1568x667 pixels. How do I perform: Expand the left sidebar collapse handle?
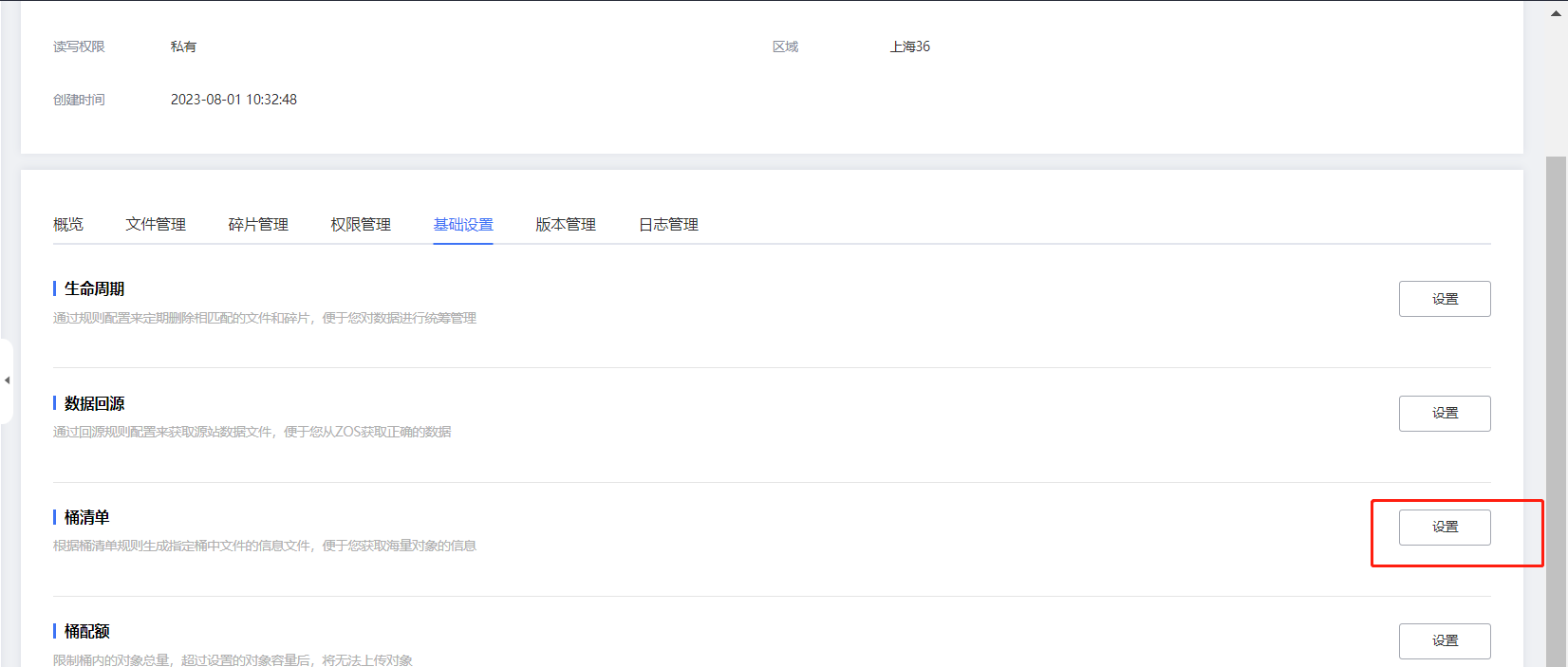pos(7,380)
